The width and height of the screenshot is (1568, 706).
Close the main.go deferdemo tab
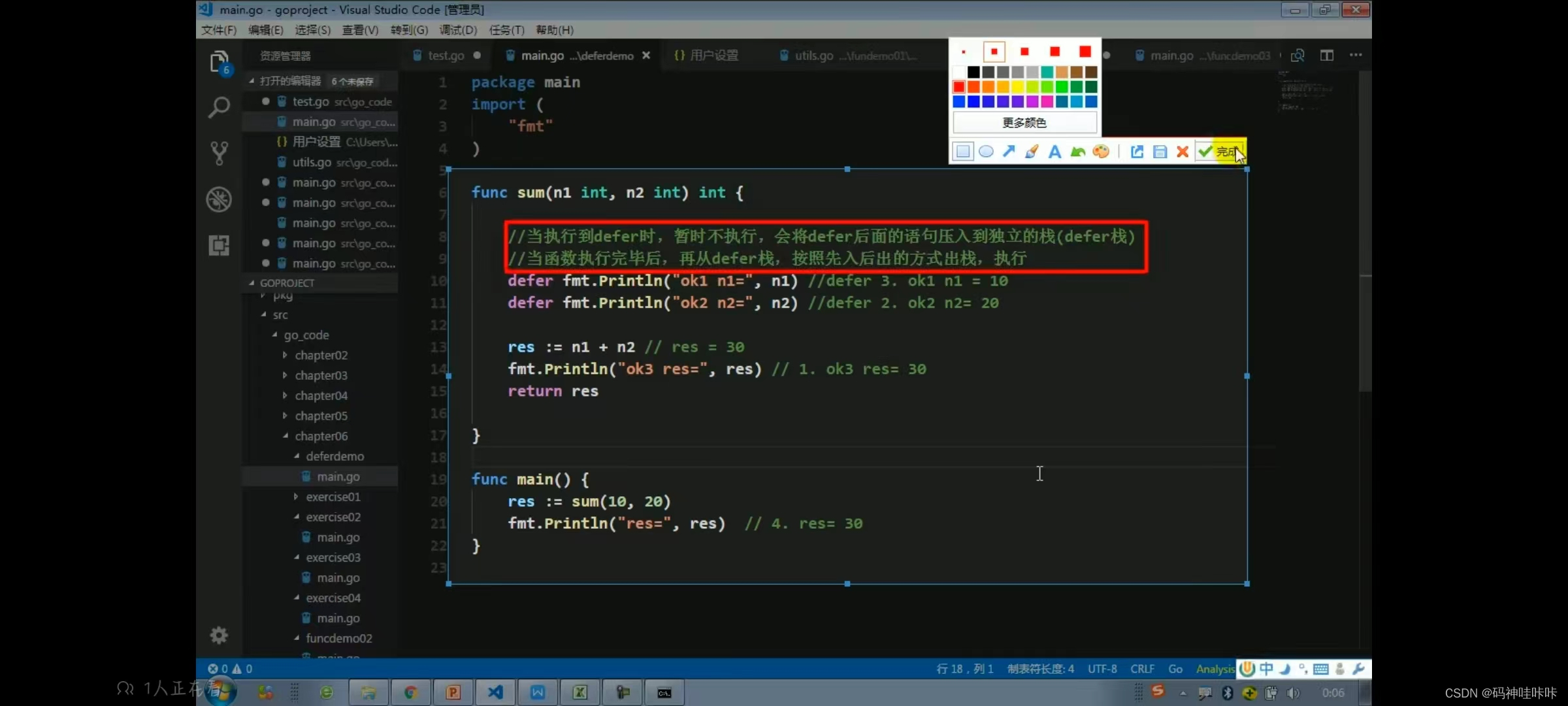click(x=646, y=56)
